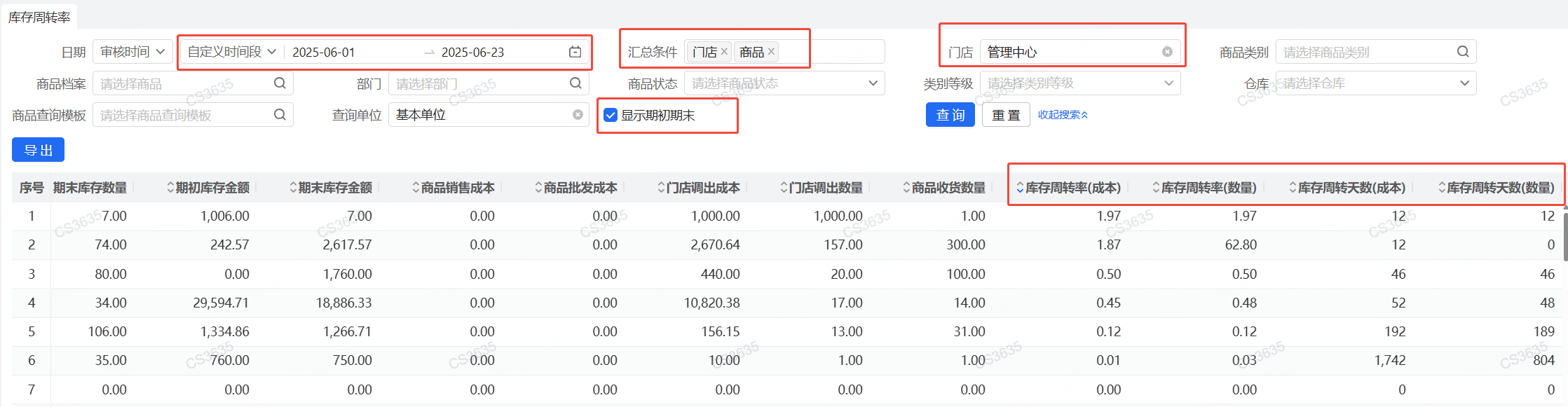The width and height of the screenshot is (1568, 407).
Task: Remove the 商品 tag from 汇总条件
Action: click(771, 51)
